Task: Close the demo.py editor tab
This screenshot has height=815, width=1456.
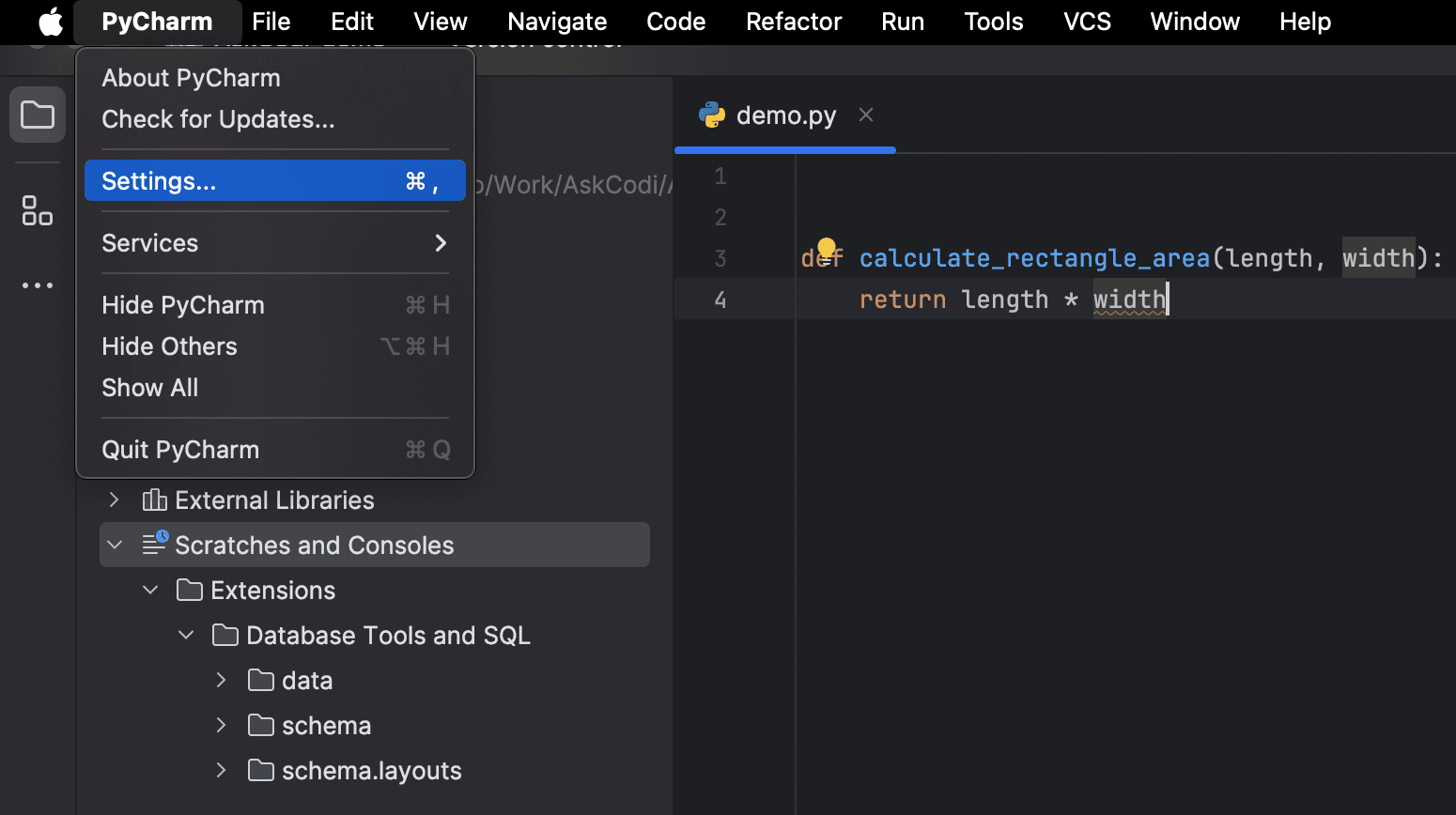Action: point(866,115)
